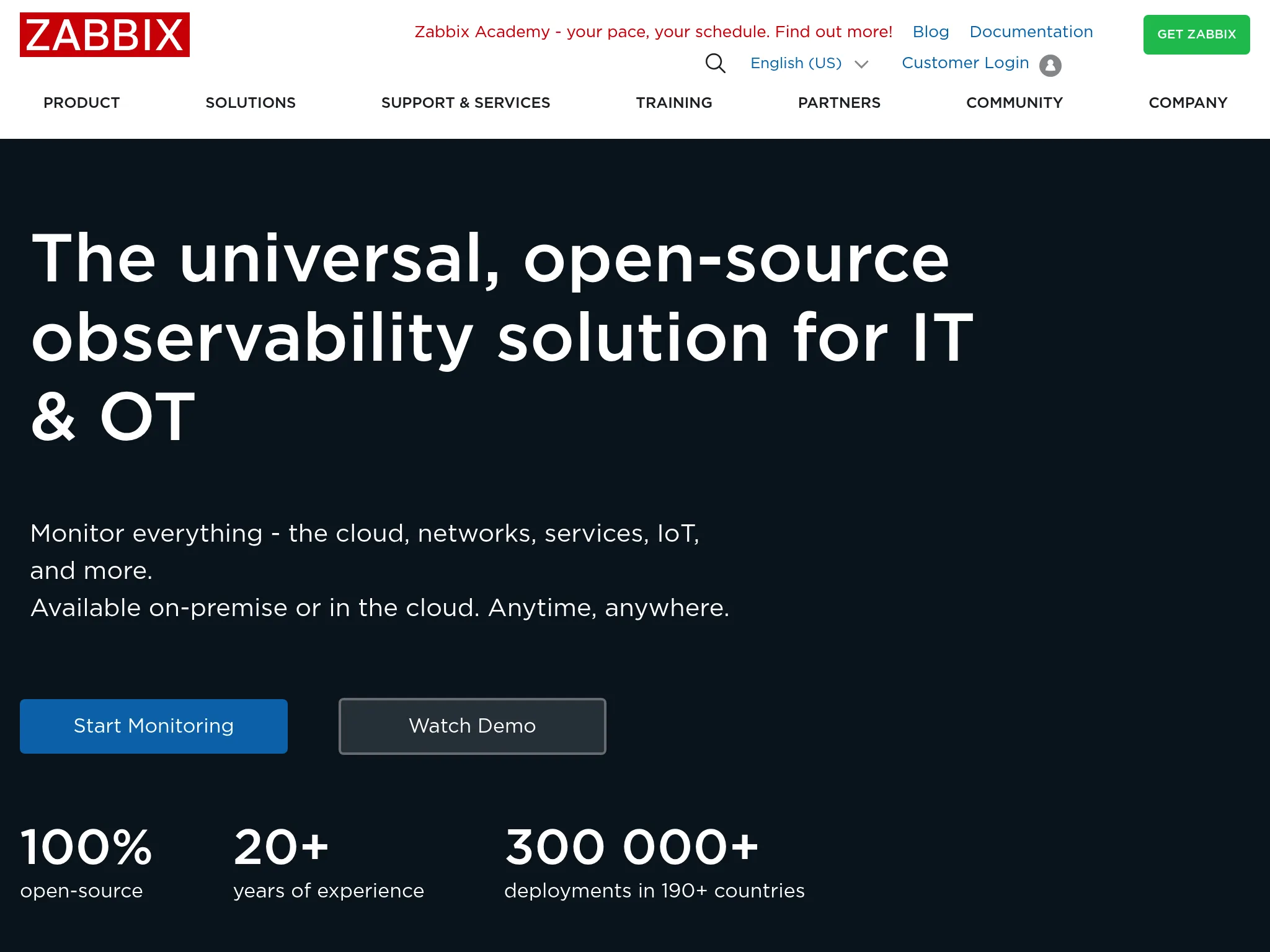Open the COMPANY menu

[x=1188, y=103]
